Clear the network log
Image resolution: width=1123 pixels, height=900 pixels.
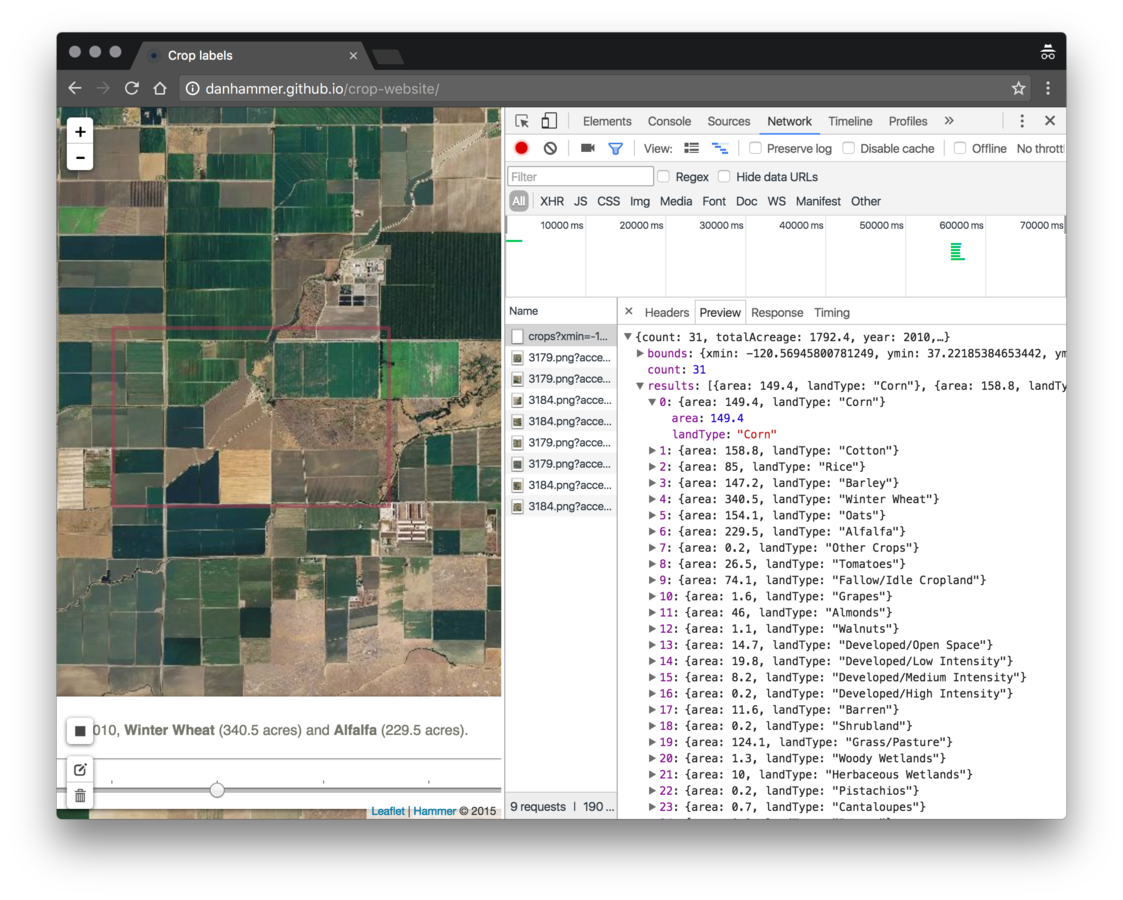click(550, 148)
